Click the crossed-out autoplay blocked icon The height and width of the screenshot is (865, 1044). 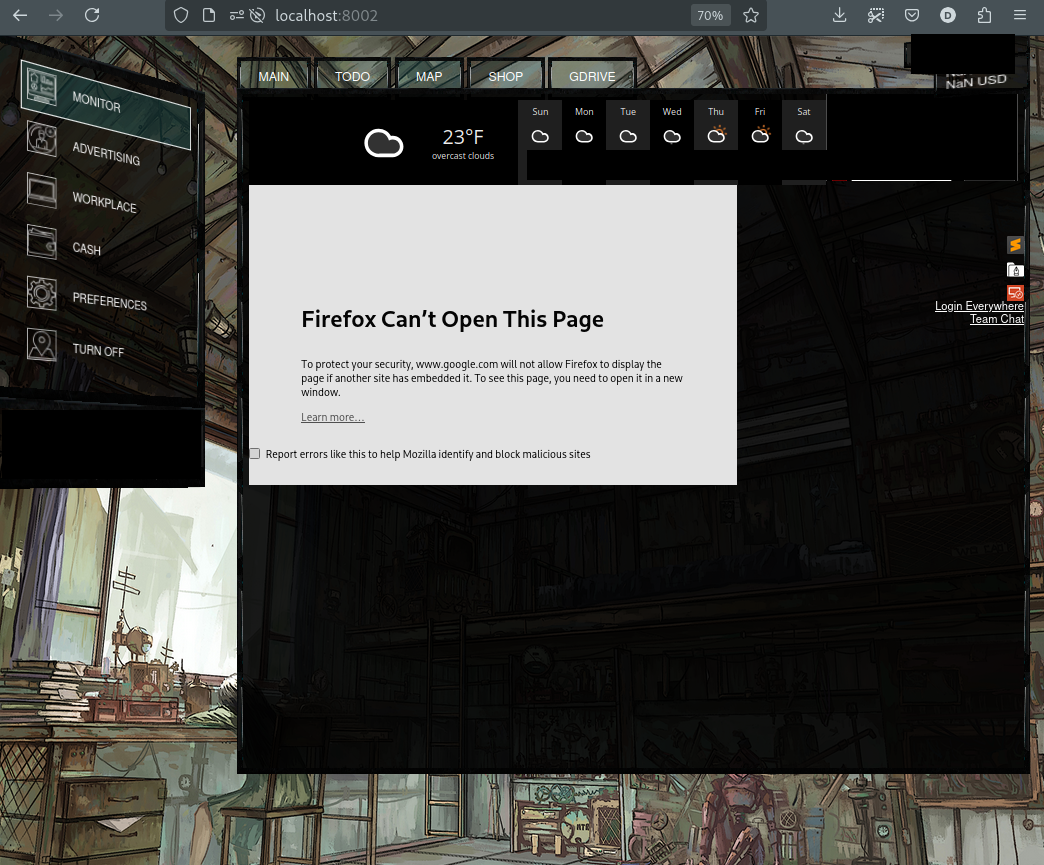(257, 15)
